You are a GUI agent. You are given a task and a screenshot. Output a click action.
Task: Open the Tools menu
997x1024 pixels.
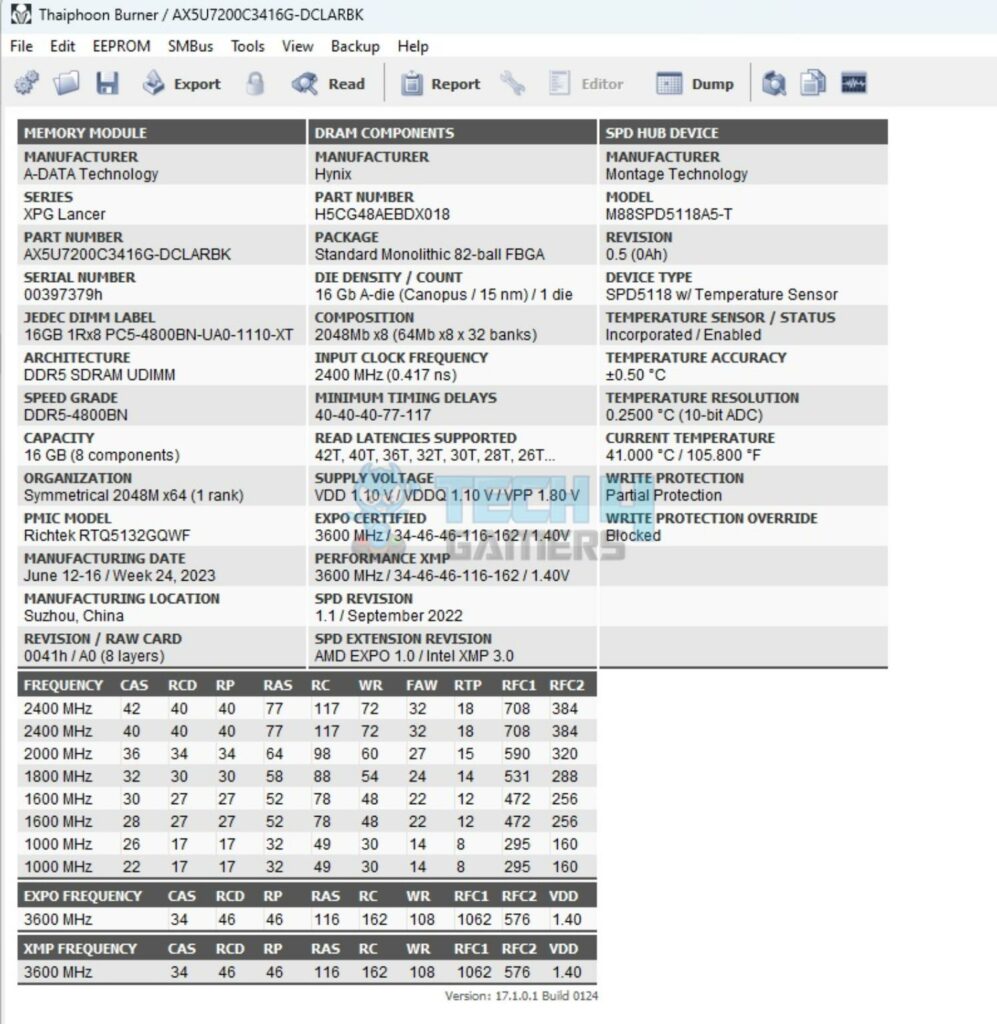point(247,46)
